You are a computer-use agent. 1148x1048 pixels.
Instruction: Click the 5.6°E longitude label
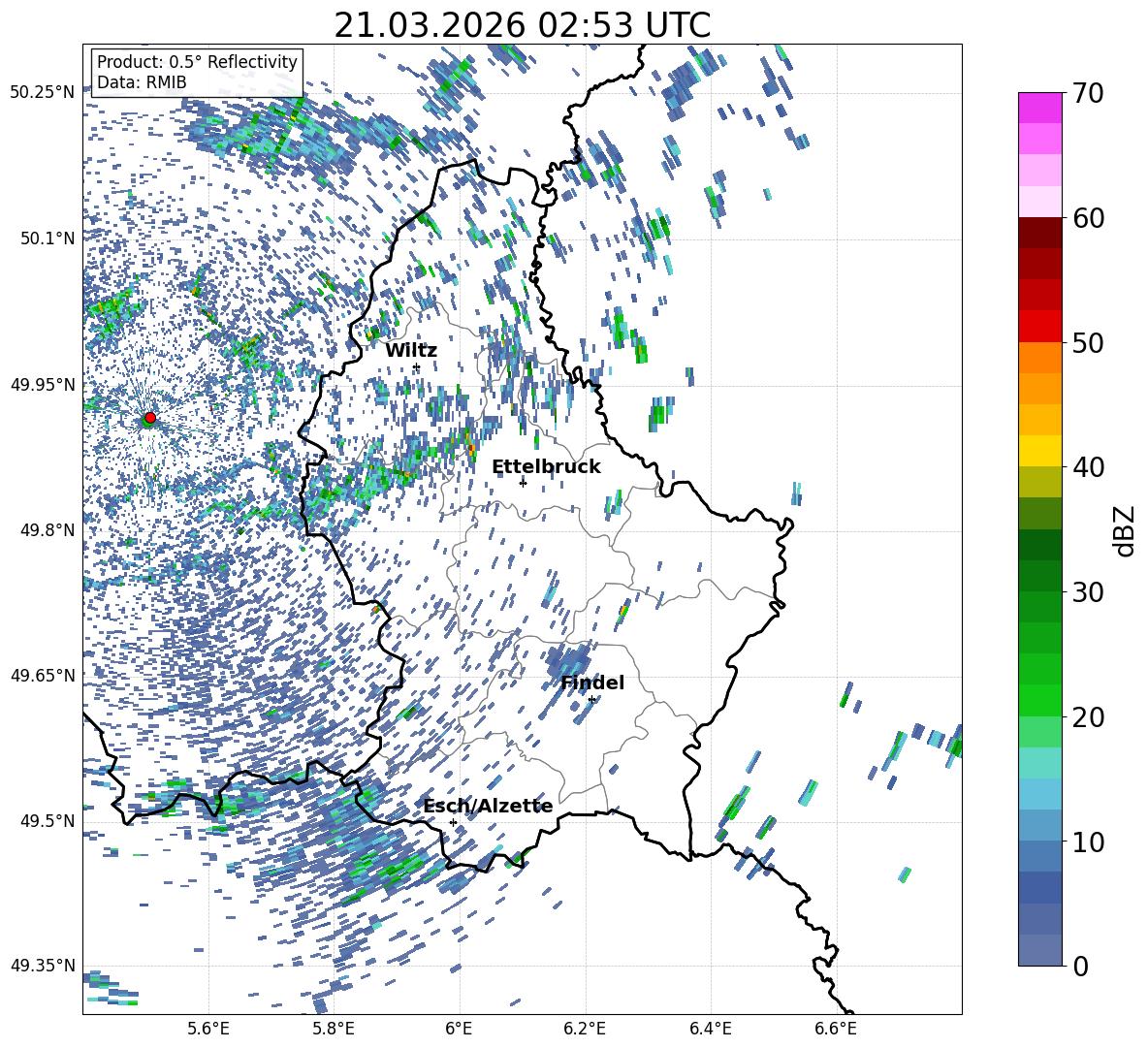207,1029
